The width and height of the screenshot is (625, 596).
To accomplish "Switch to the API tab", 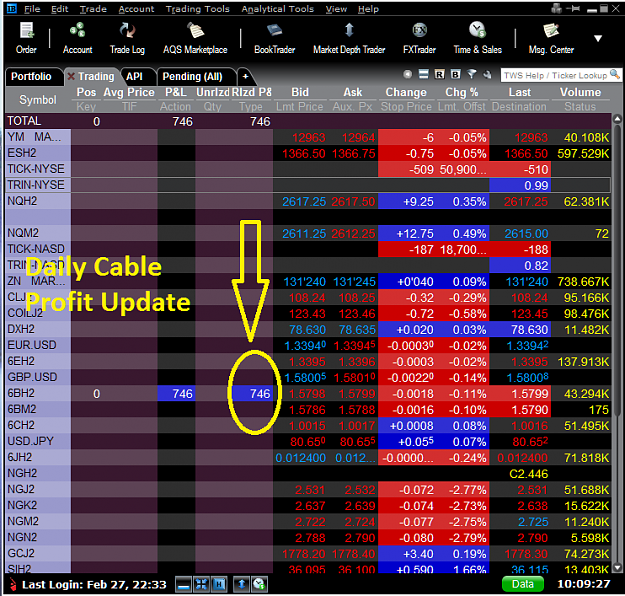I will click(x=134, y=76).
